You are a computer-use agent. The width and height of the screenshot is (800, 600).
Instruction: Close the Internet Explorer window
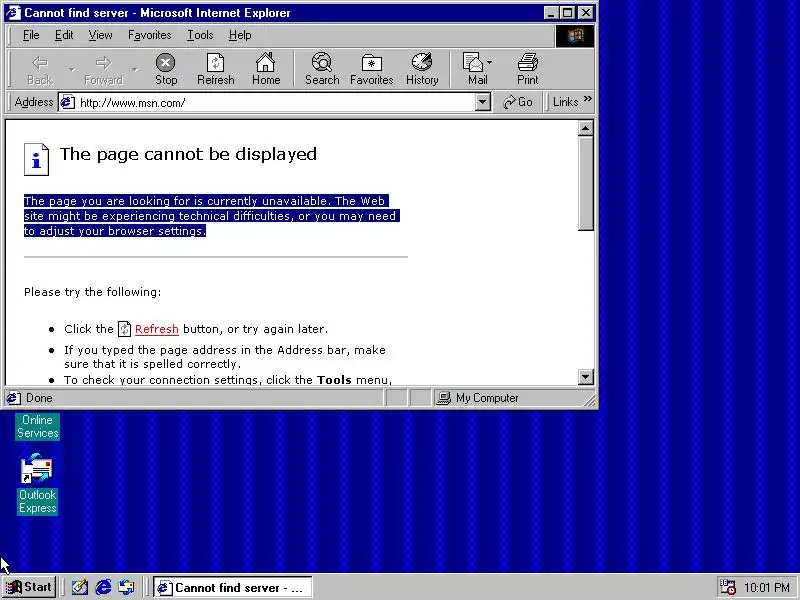tap(586, 13)
